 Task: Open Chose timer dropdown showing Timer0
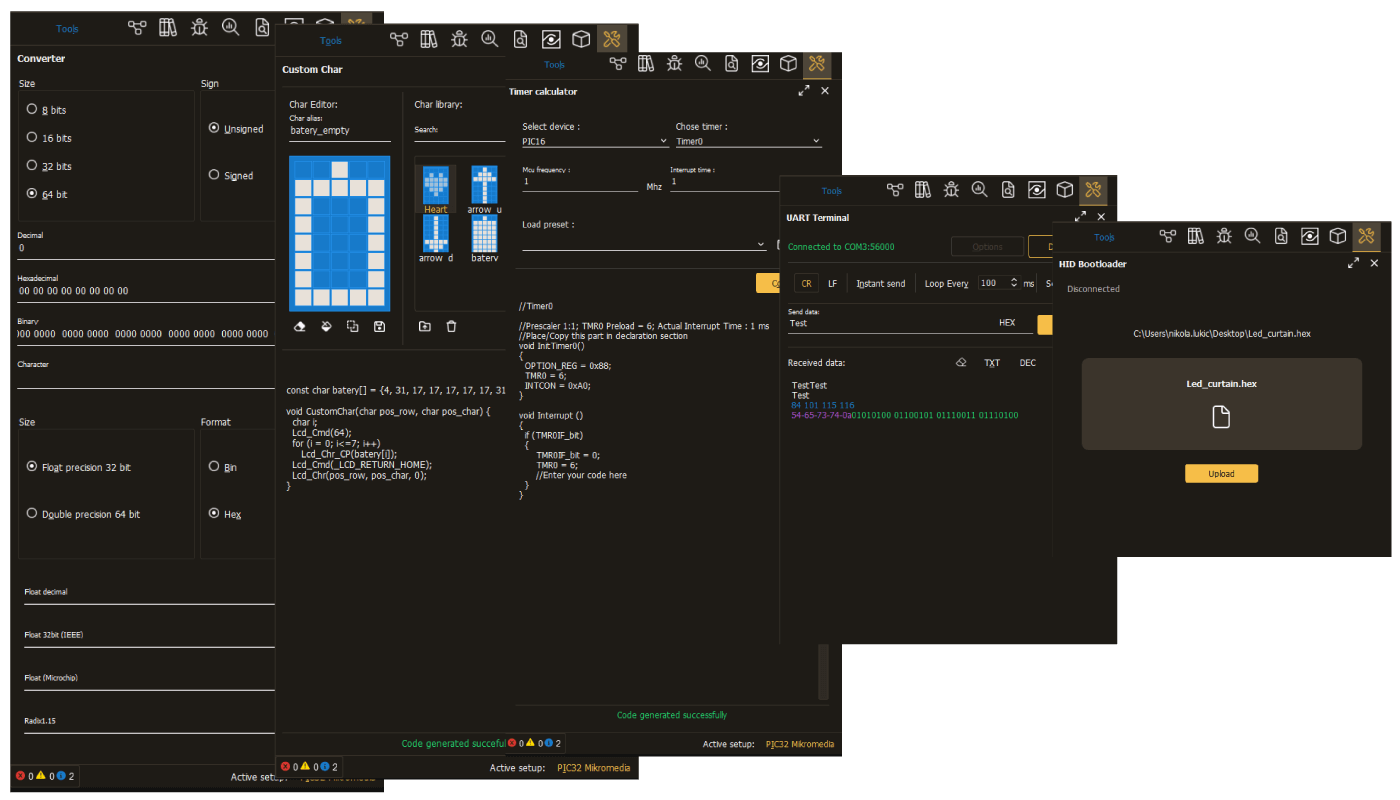click(x=748, y=141)
